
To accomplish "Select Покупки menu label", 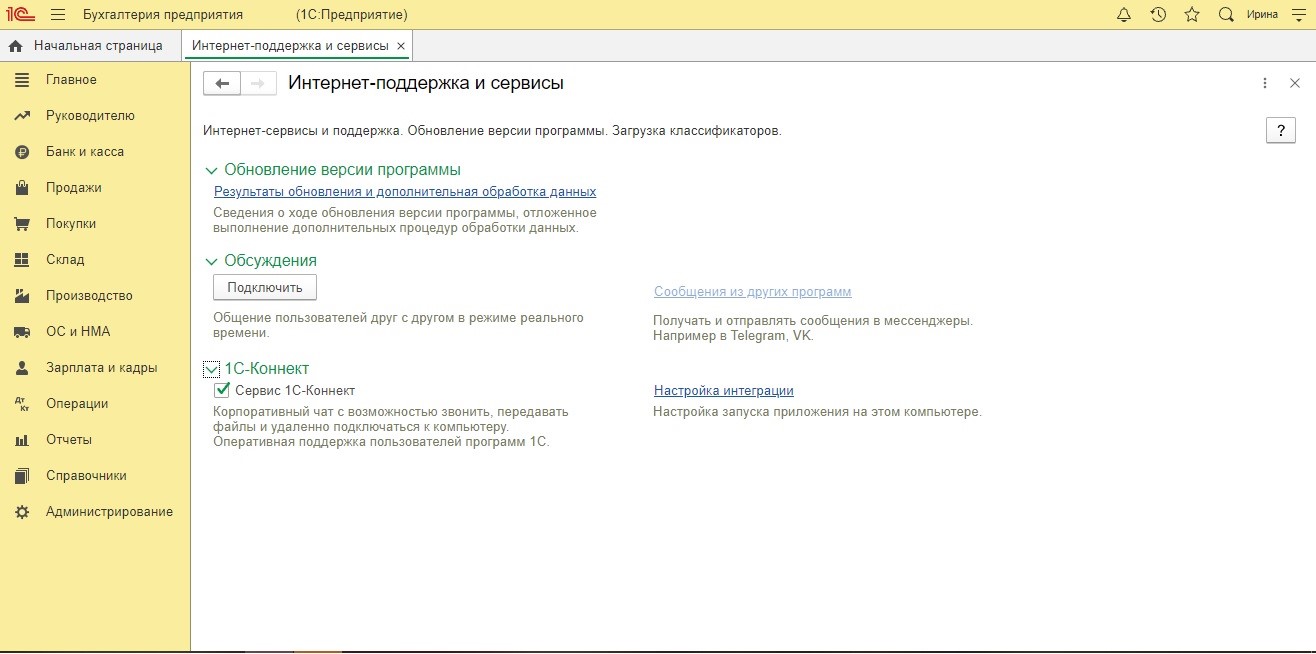I will coord(71,224).
